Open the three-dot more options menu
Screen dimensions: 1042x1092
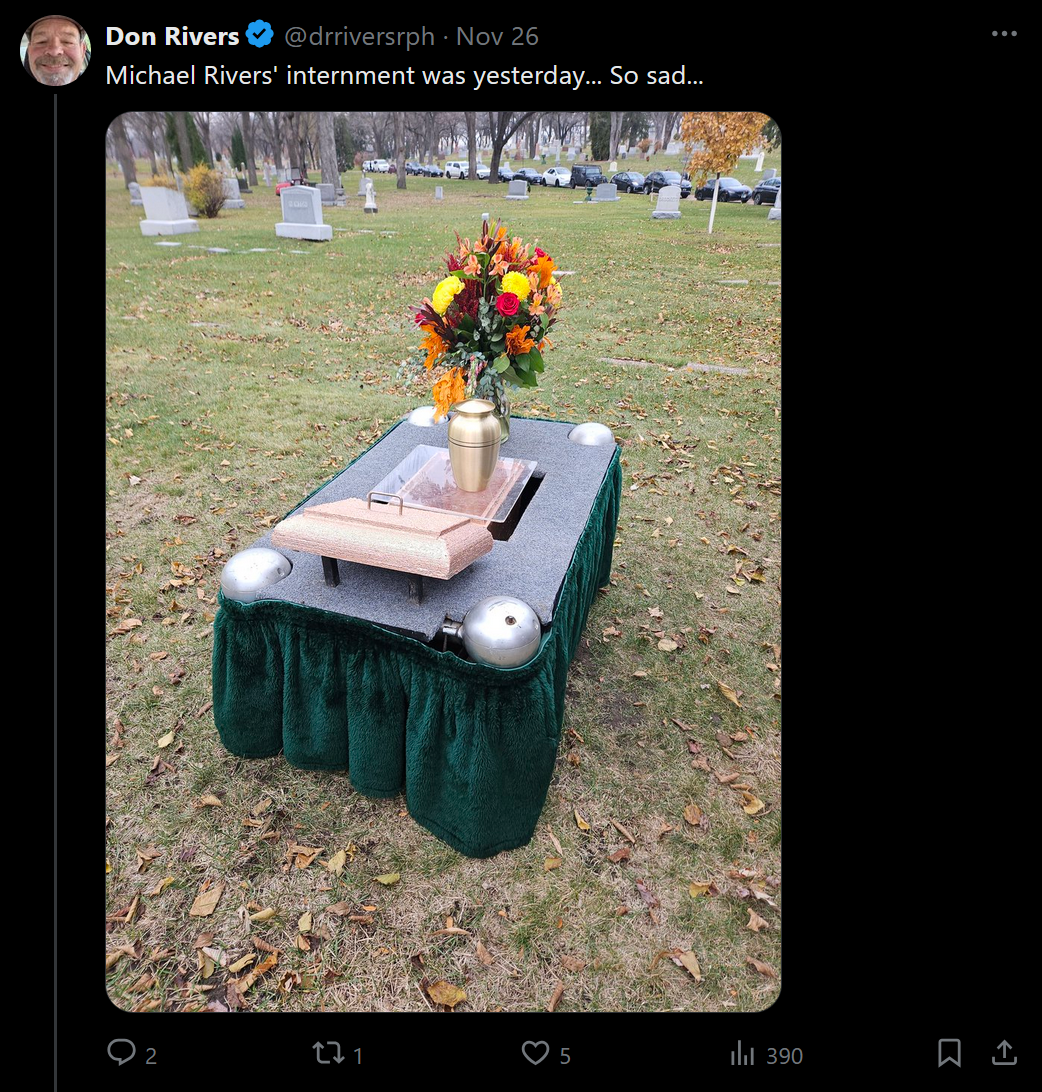pos(1004,33)
